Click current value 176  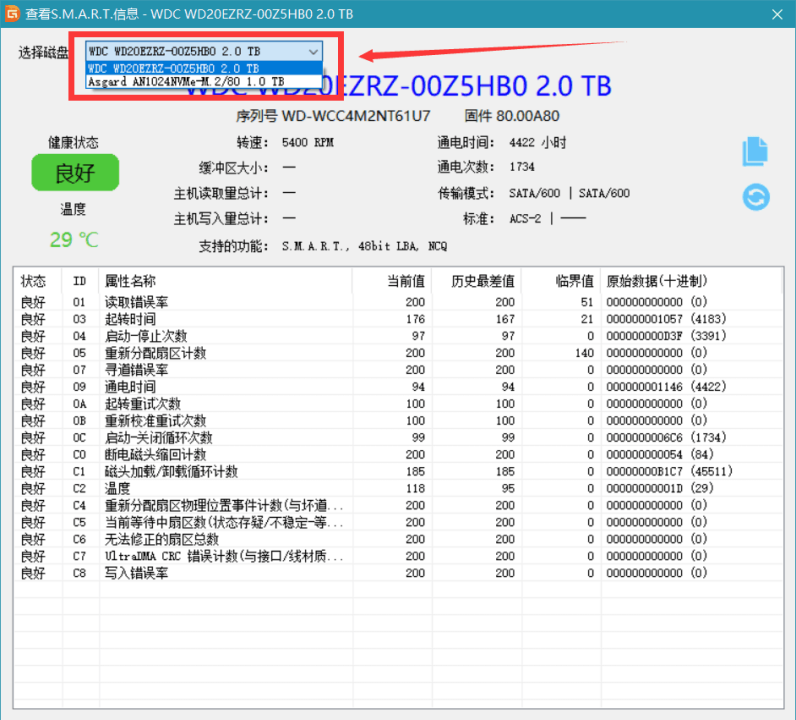pyautogui.click(x=415, y=319)
